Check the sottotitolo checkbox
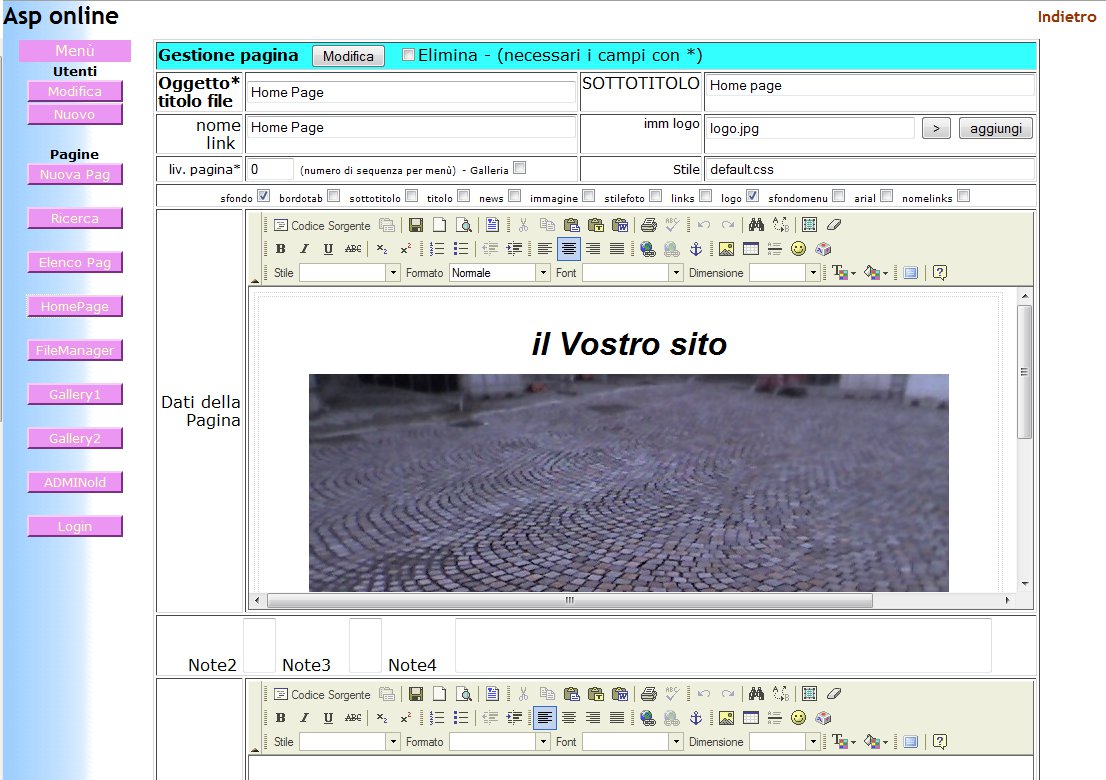 [412, 196]
